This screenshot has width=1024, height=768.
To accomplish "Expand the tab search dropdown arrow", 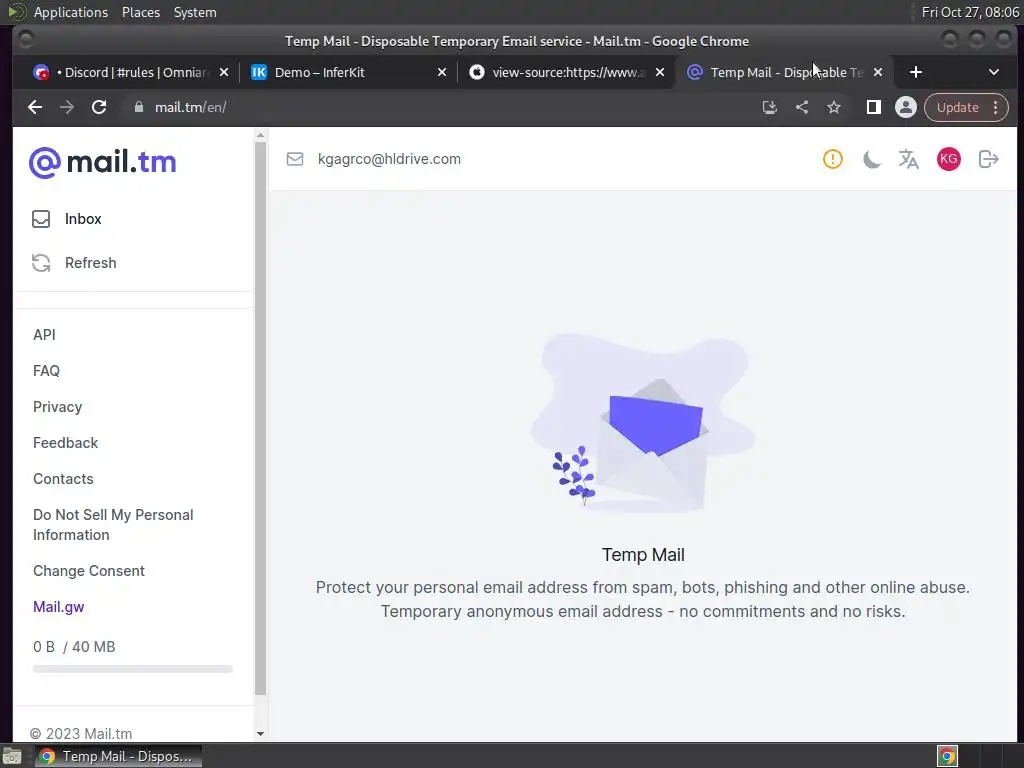I will coord(993,72).
